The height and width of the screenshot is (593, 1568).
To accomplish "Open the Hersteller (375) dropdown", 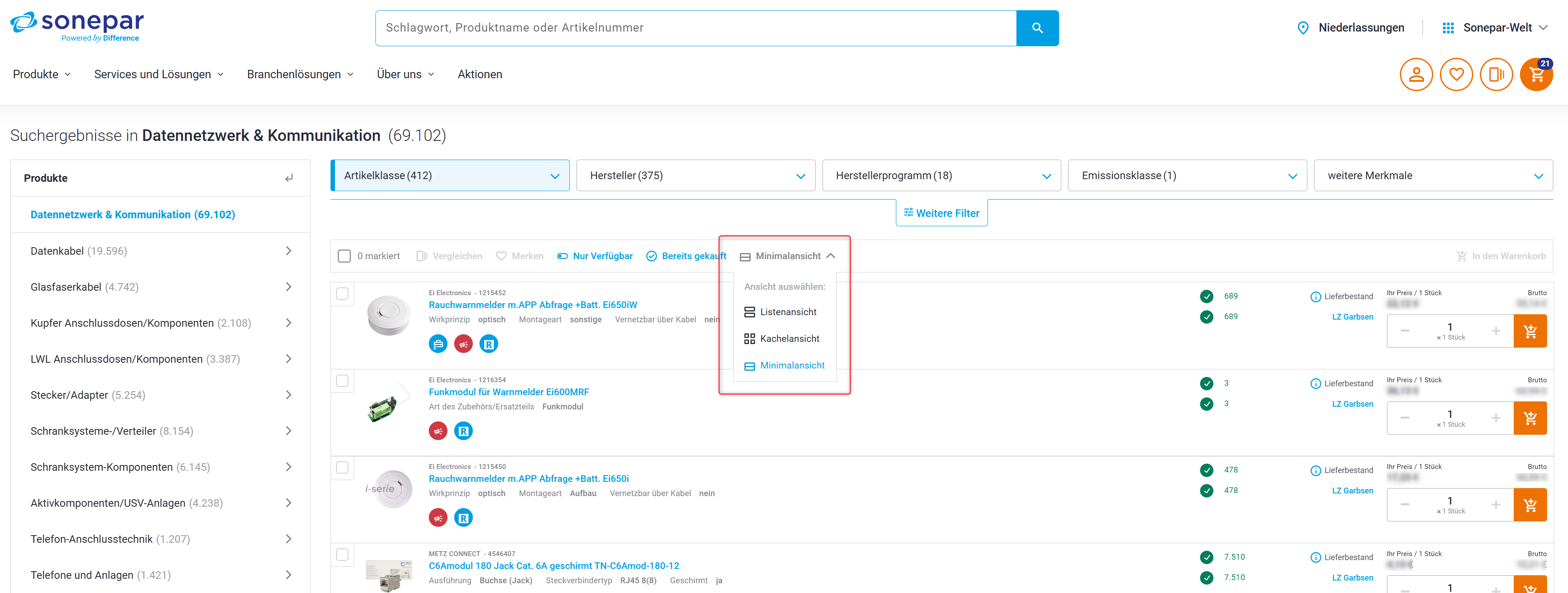I will pyautogui.click(x=696, y=176).
